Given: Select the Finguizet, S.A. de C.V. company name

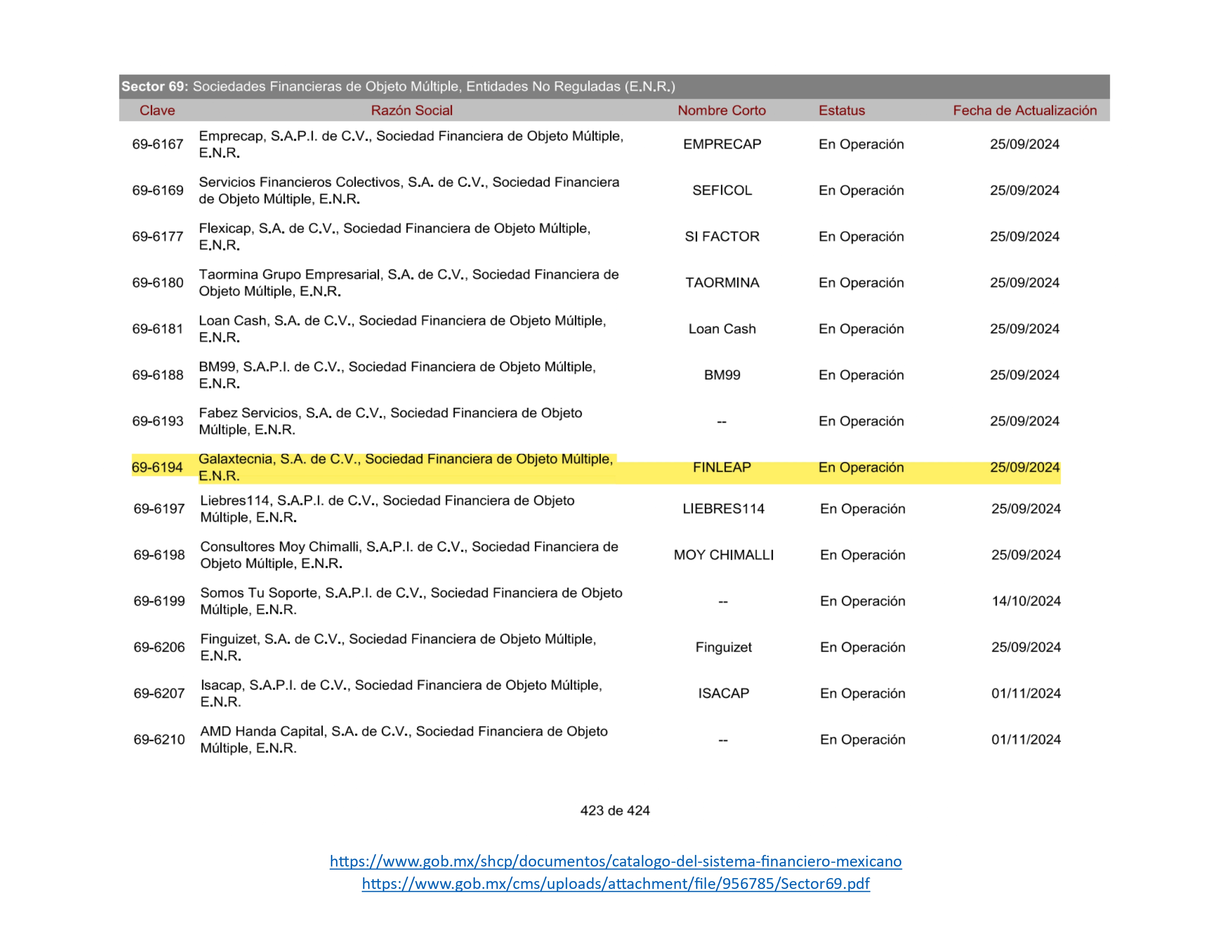Looking at the screenshot, I should pos(399,648).
